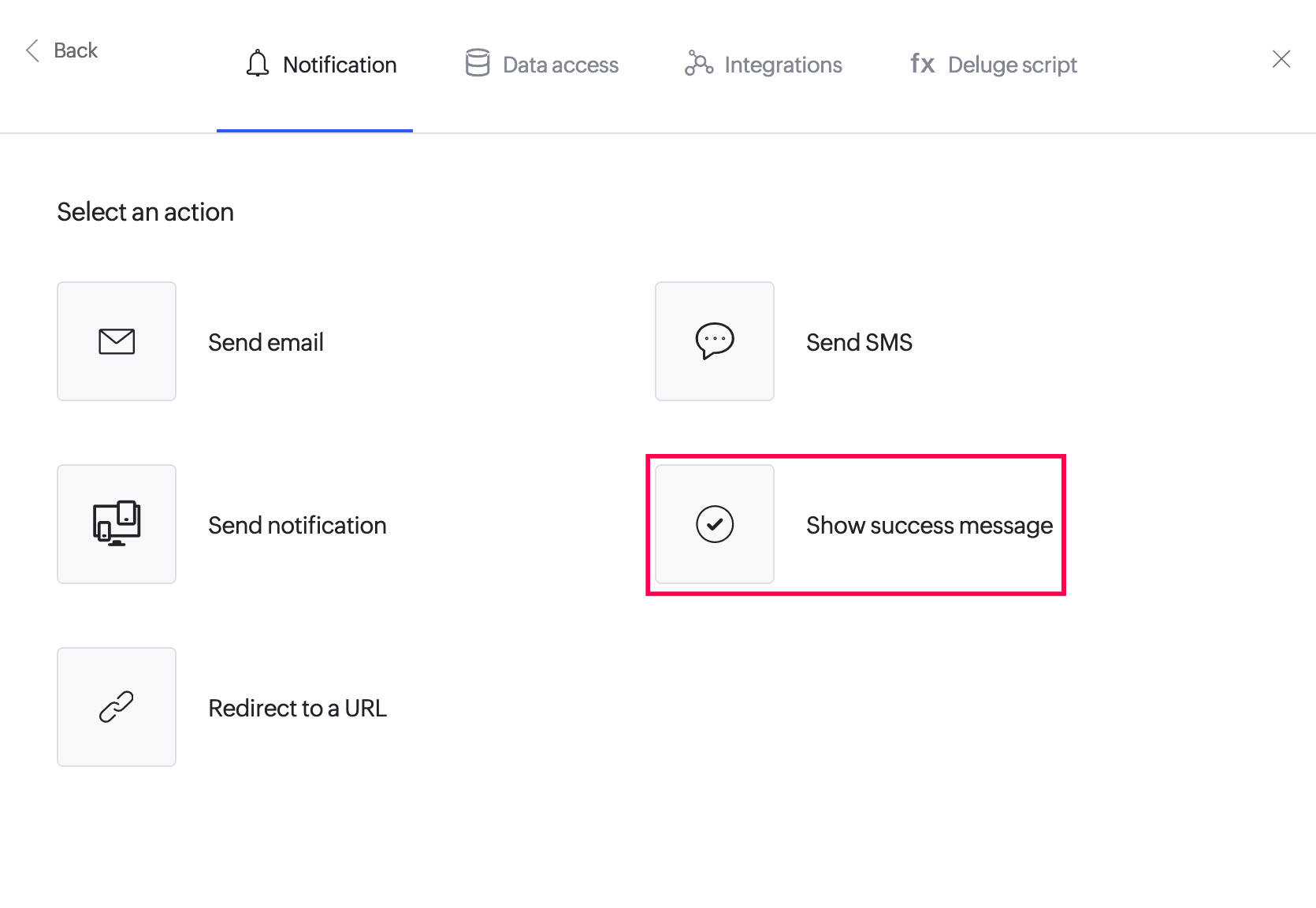Image resolution: width=1316 pixels, height=908 pixels.
Task: Click the Integrations nodes icon
Action: 699,63
